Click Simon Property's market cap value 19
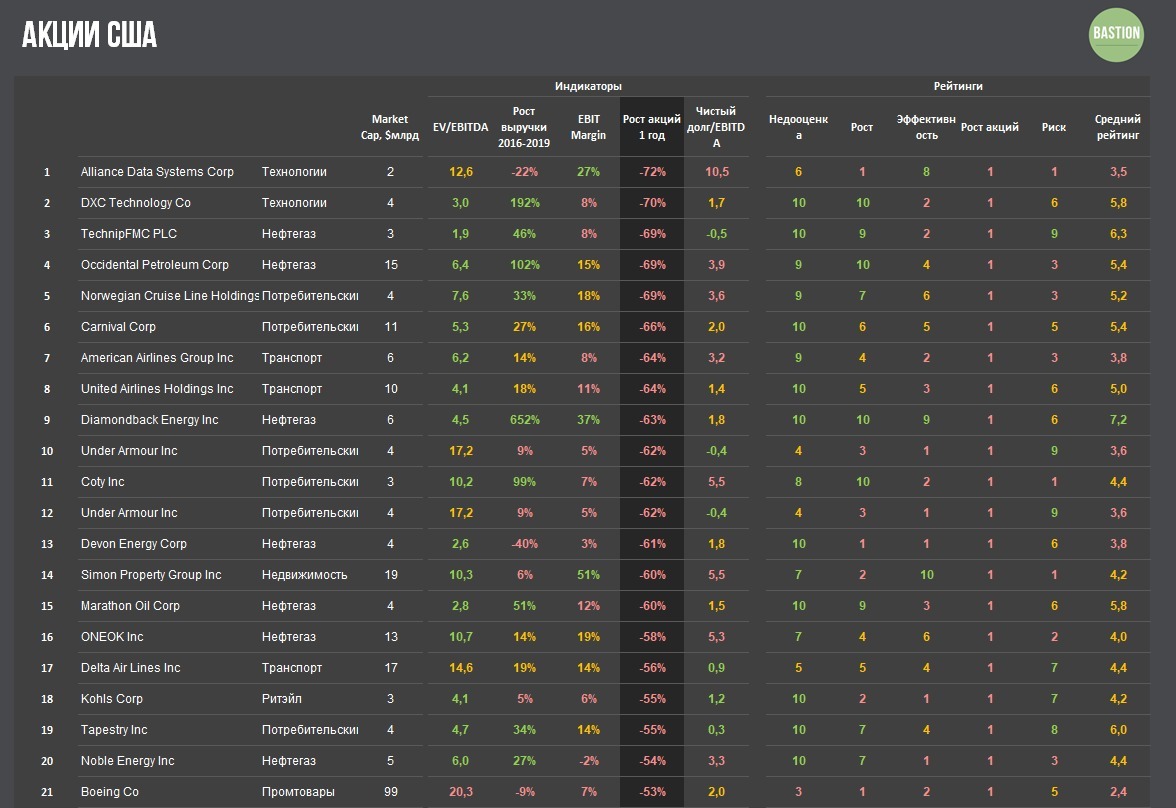This screenshot has height=808, width=1176. [390, 575]
